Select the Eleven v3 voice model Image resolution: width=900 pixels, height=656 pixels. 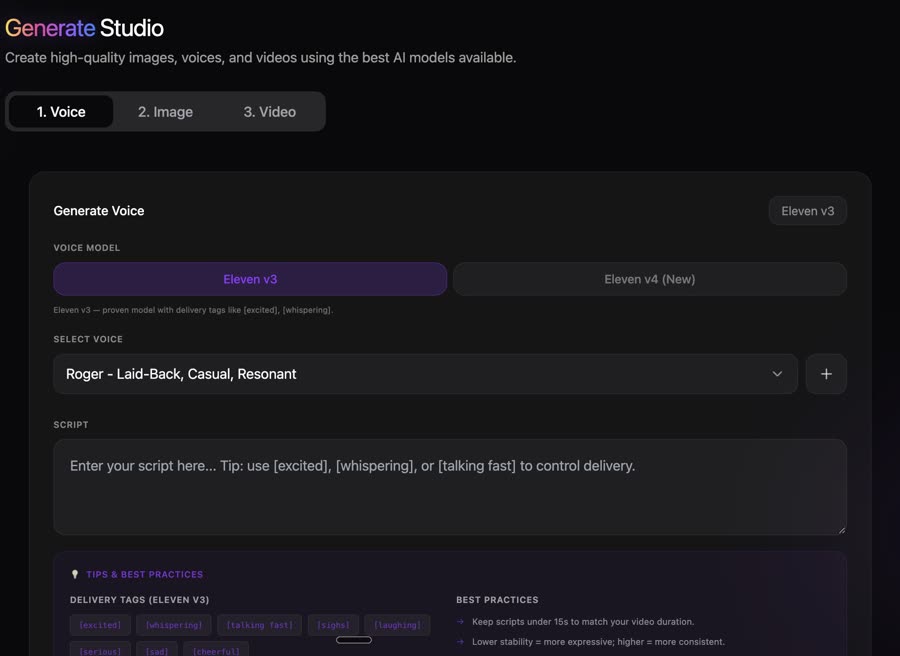[250, 280]
